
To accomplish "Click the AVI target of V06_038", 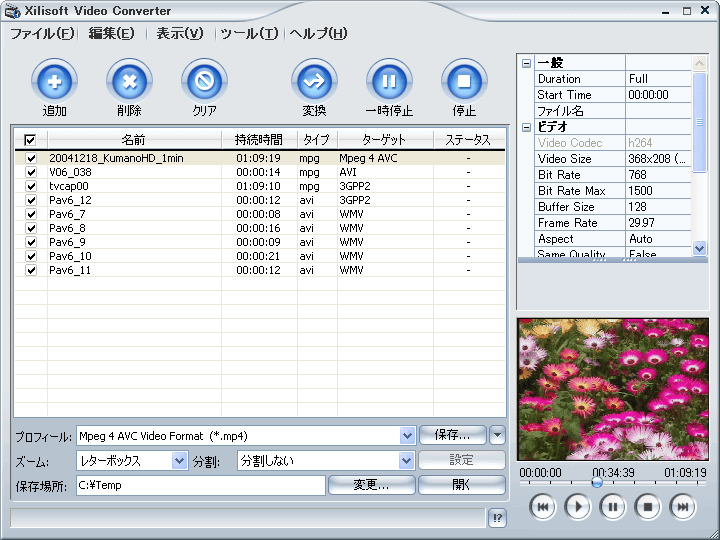I will [348, 172].
